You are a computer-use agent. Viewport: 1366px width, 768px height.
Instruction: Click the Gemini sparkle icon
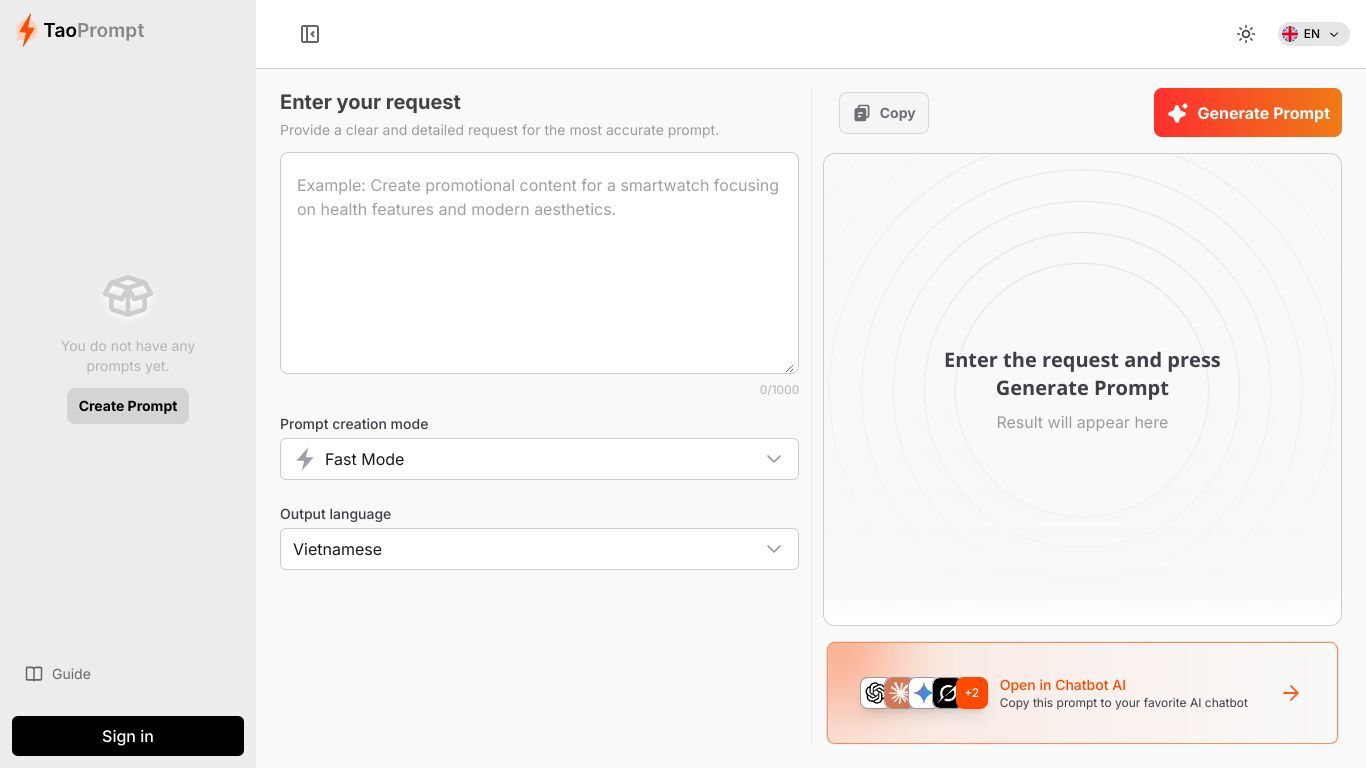click(x=923, y=693)
